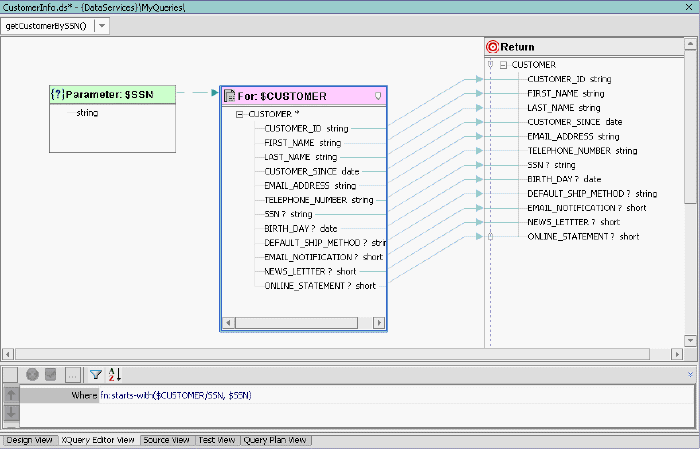Image resolution: width=700 pixels, height=449 pixels.
Task: Click the pin marker on For $CUSTOMER header
Action: tap(378, 96)
